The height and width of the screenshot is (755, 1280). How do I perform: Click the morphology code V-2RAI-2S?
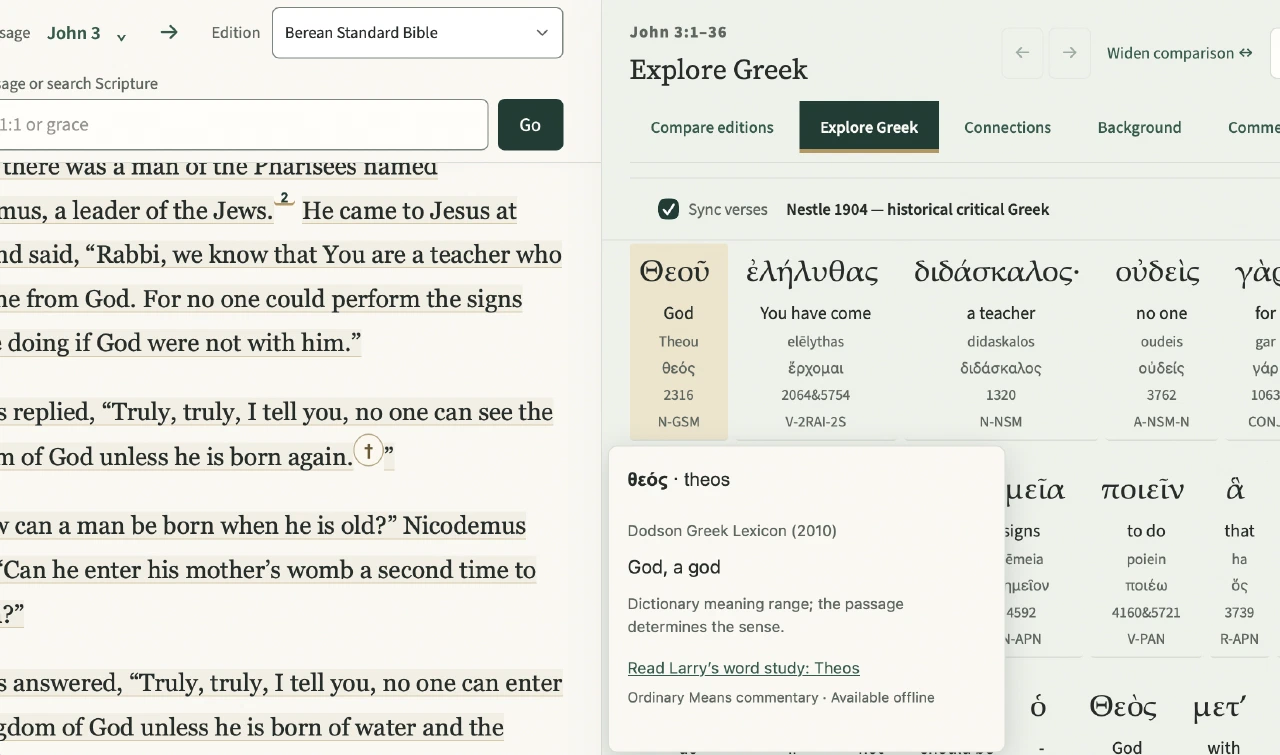[x=815, y=422]
